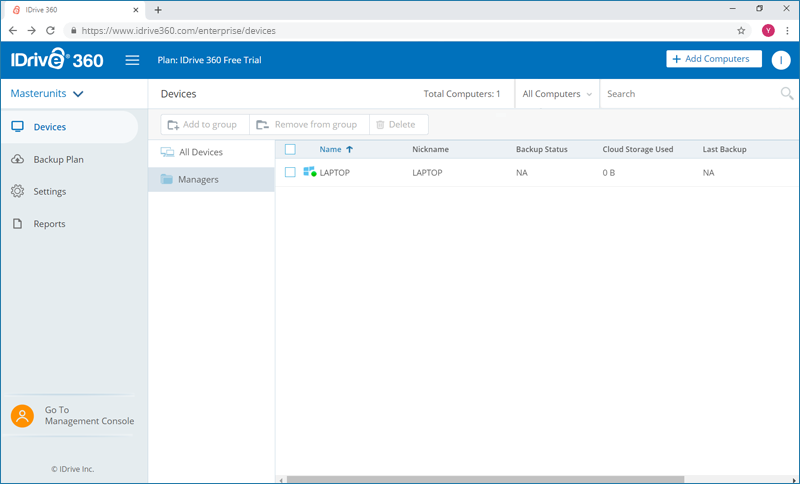Image resolution: width=800 pixels, height=484 pixels.
Task: Open Devices in the sidebar
Action: click(x=69, y=127)
